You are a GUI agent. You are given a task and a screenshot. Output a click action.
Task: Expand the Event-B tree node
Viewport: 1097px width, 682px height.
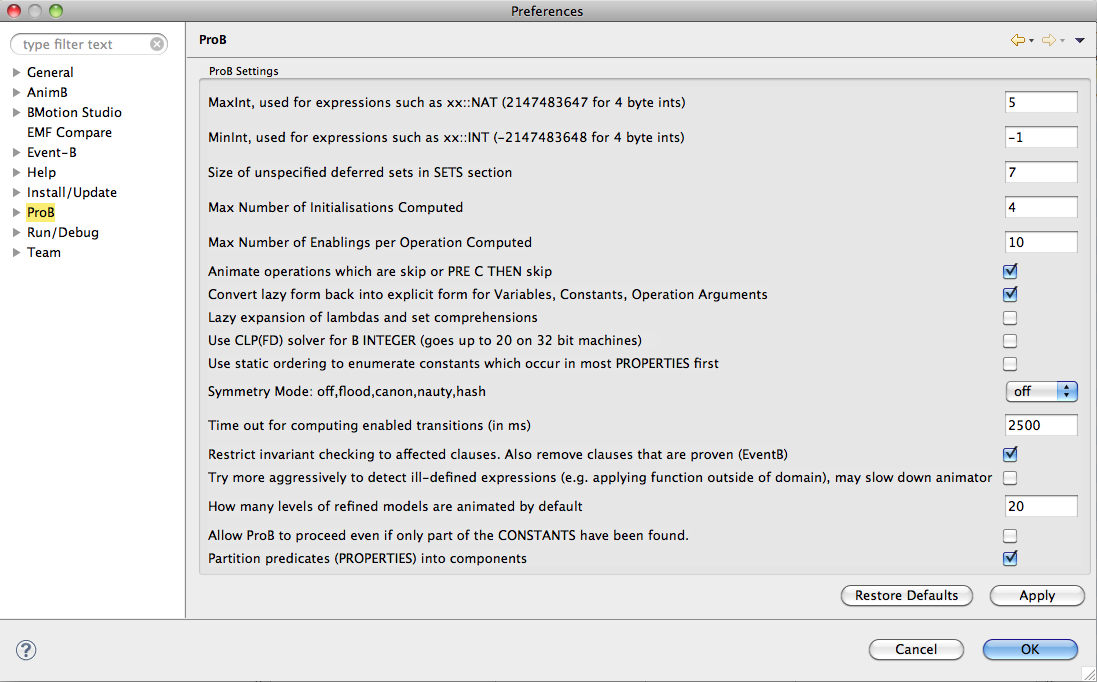(x=16, y=152)
